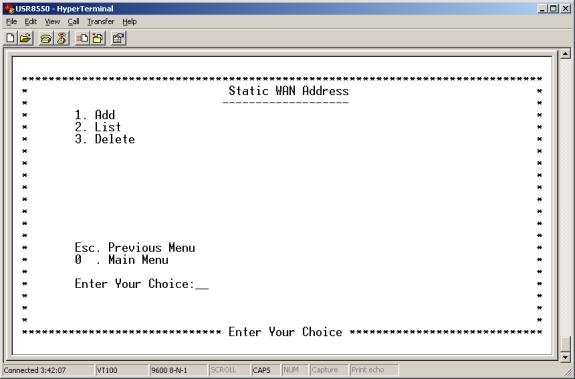575x379 pixels.
Task: Open Properties from the toolbar icon
Action: pyautogui.click(x=118, y=38)
